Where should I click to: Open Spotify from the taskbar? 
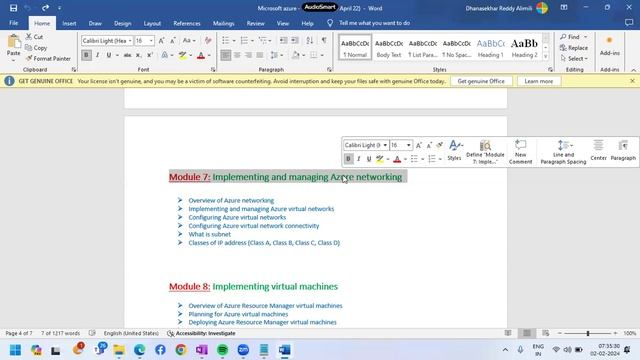(222, 350)
